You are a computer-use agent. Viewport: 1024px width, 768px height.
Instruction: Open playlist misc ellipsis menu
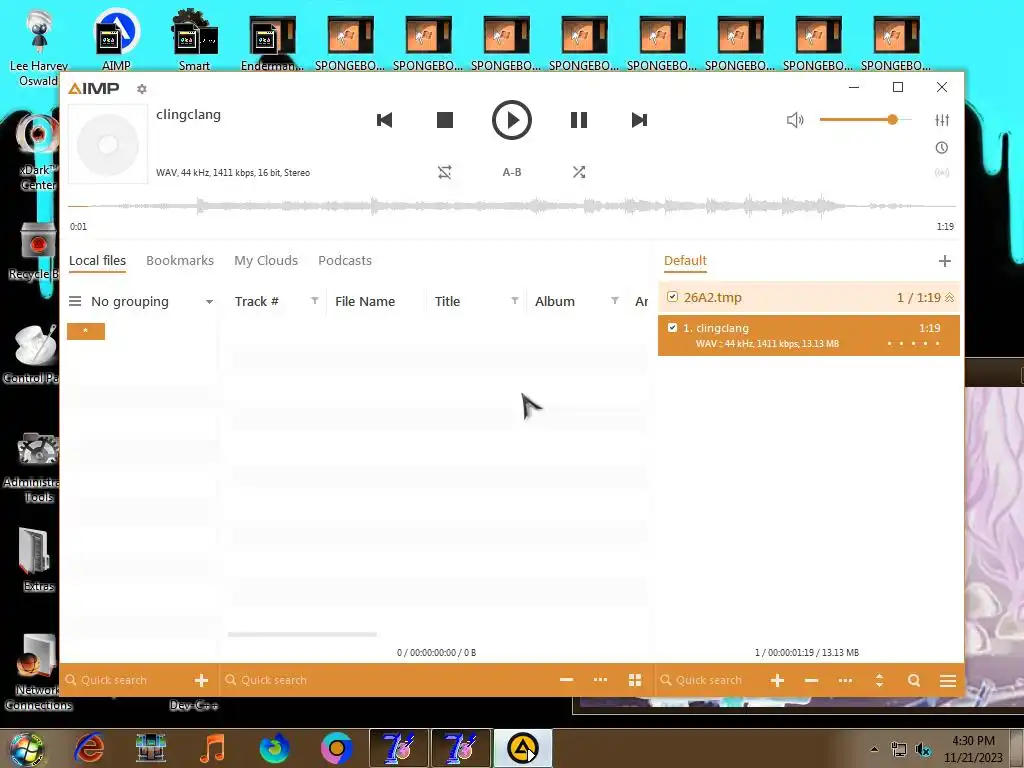[x=845, y=680]
